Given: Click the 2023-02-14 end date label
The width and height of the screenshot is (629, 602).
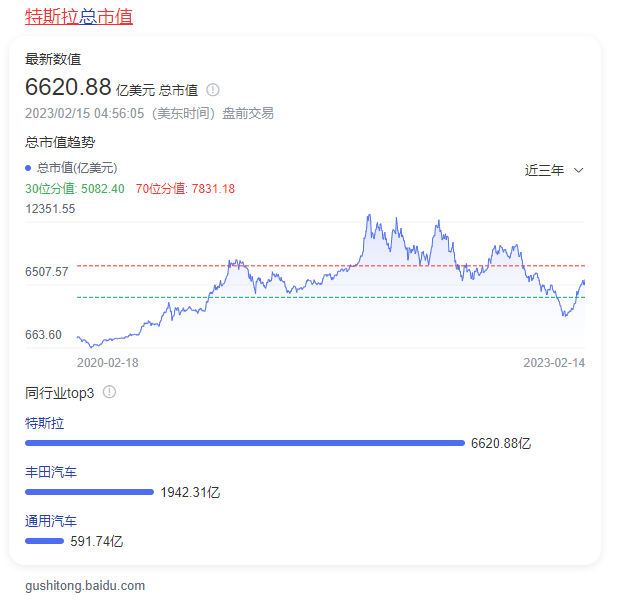Looking at the screenshot, I should coord(554,363).
